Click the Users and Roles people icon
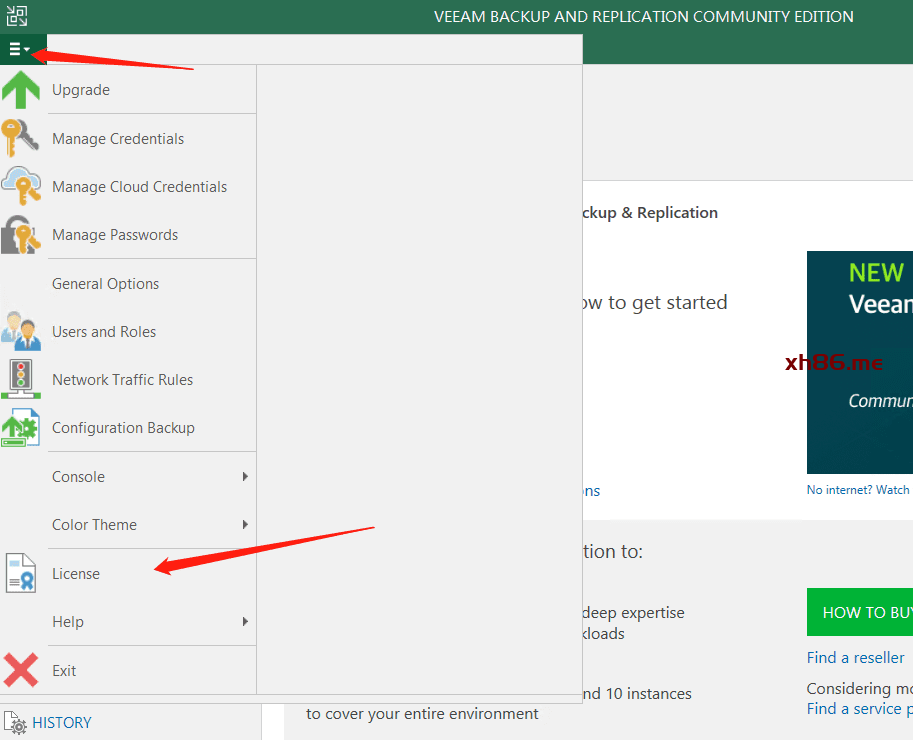913x740 pixels. point(21,331)
